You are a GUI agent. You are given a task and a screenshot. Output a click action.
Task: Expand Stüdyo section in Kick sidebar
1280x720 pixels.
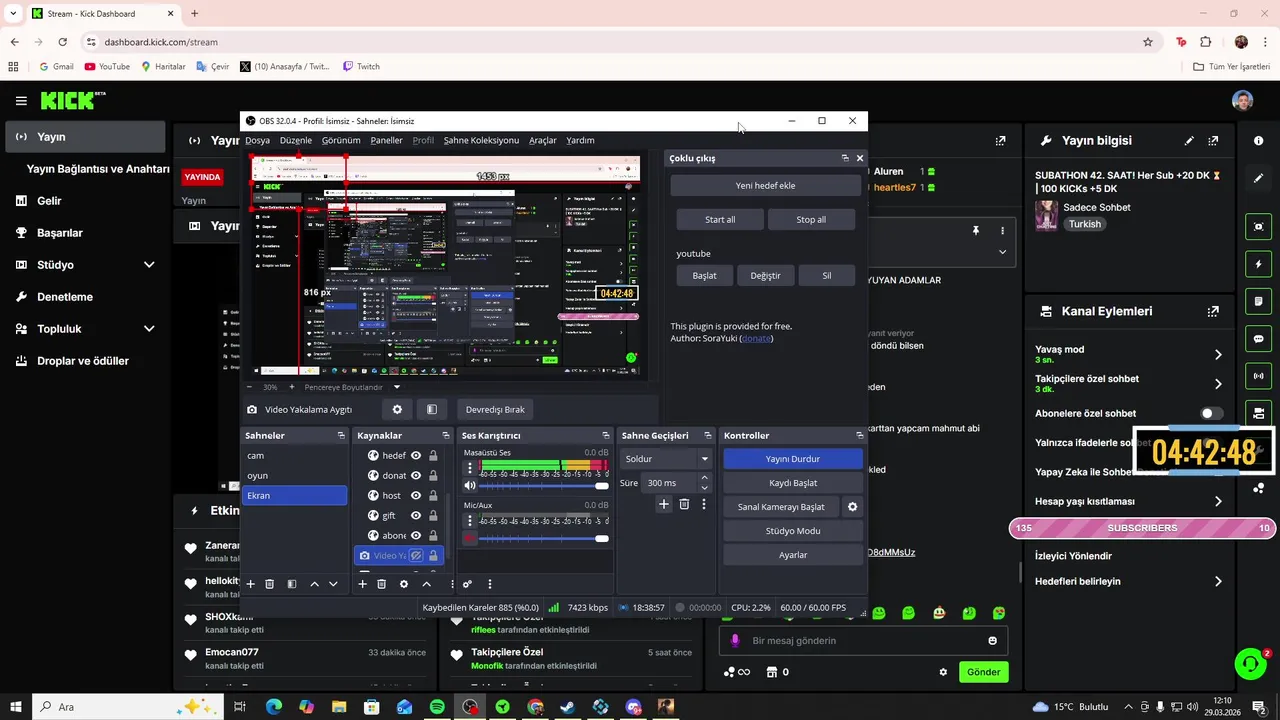click(x=149, y=265)
